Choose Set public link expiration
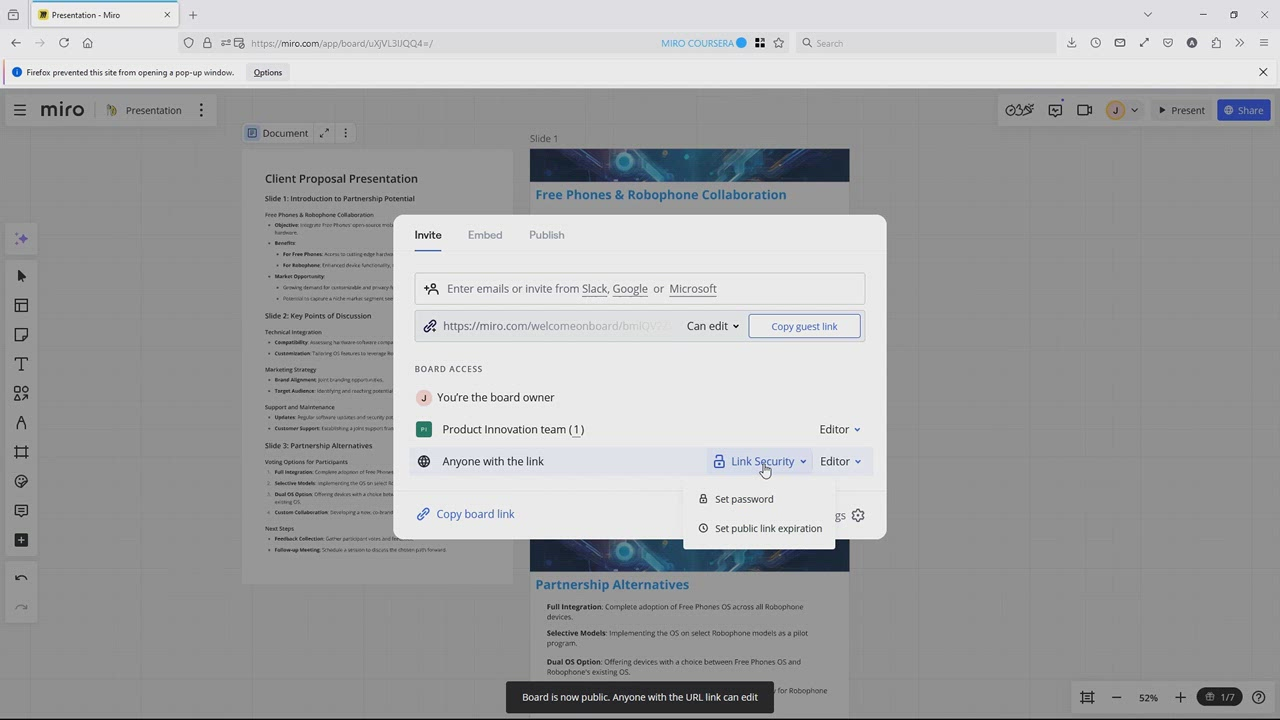 coord(759,528)
